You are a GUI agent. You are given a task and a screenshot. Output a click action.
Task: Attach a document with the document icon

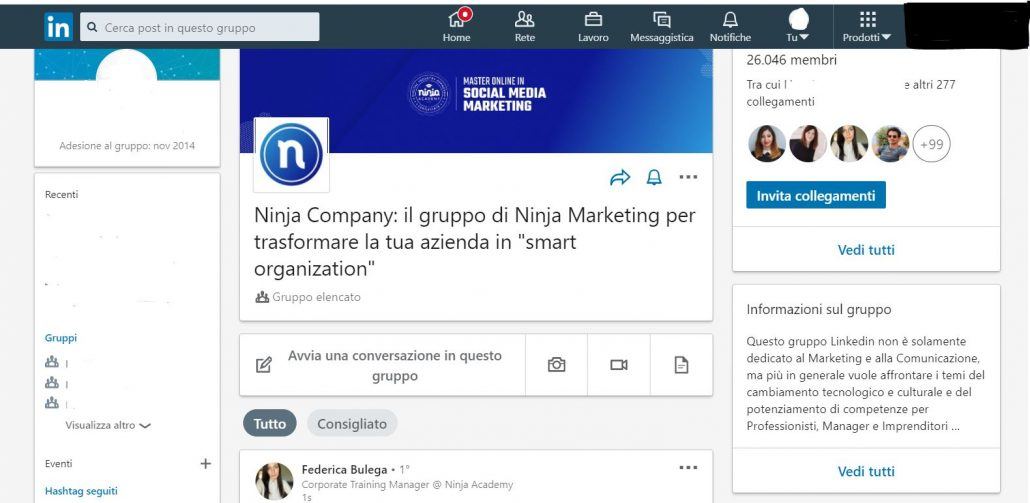coord(681,365)
